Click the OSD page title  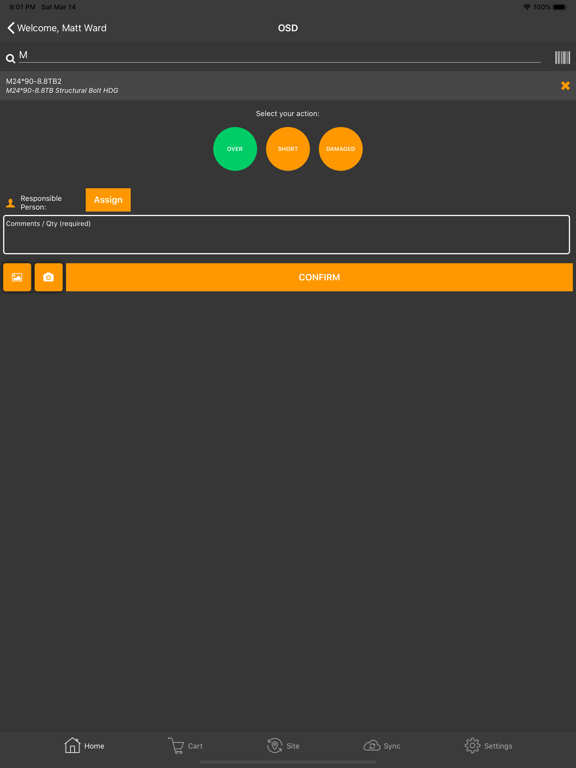click(x=288, y=28)
